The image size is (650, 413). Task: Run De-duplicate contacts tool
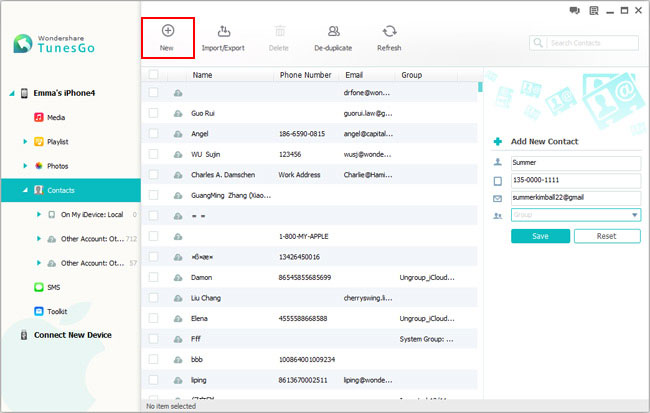click(333, 38)
